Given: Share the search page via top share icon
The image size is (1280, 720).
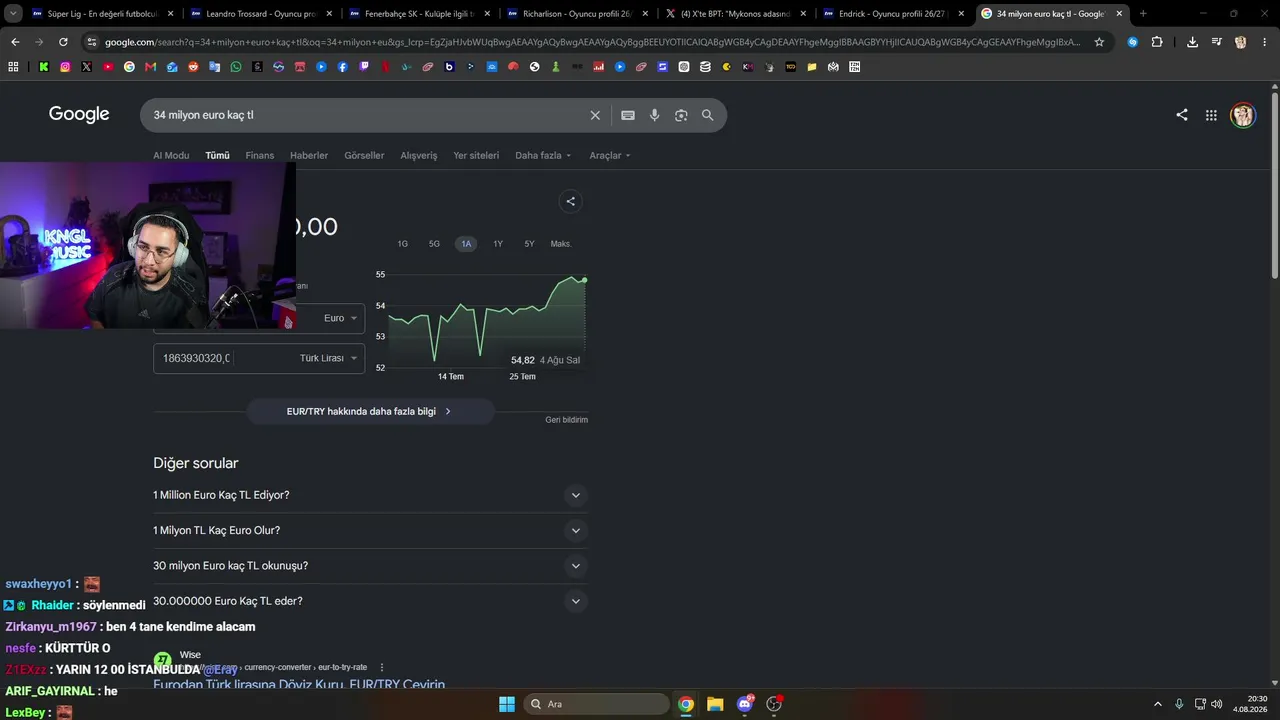Looking at the screenshot, I should (1182, 115).
